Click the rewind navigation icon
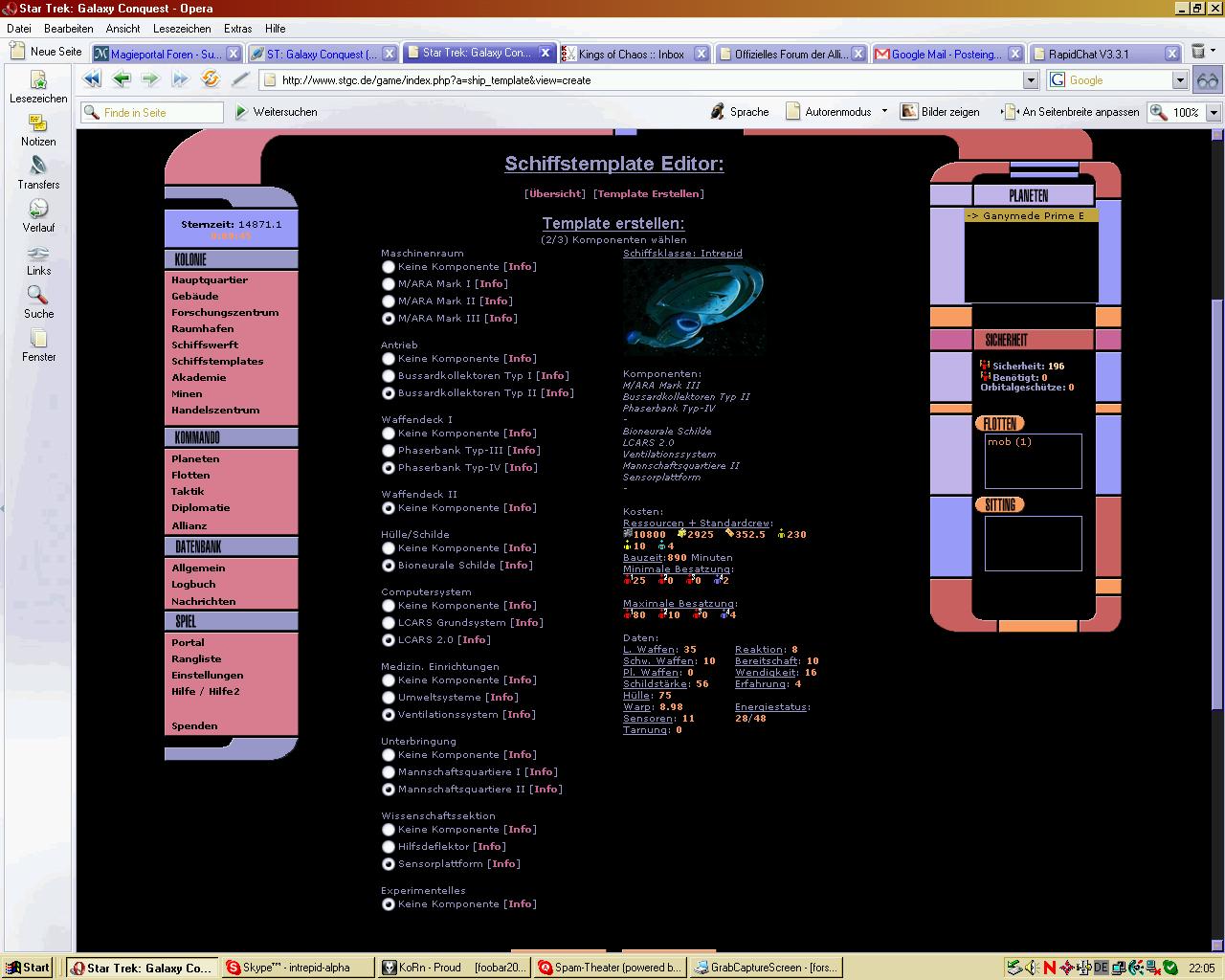The width and height of the screenshot is (1225, 980). coord(91,79)
